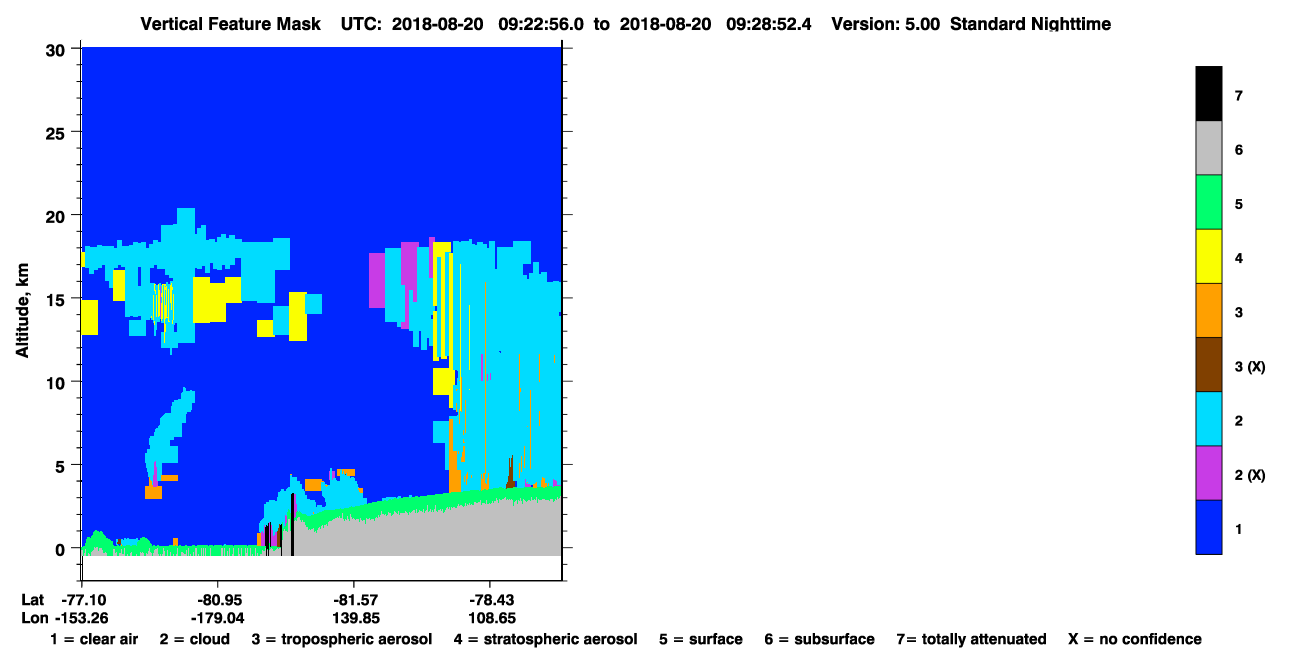Click the gray subsurface swatch labeled 6

coord(1209,148)
